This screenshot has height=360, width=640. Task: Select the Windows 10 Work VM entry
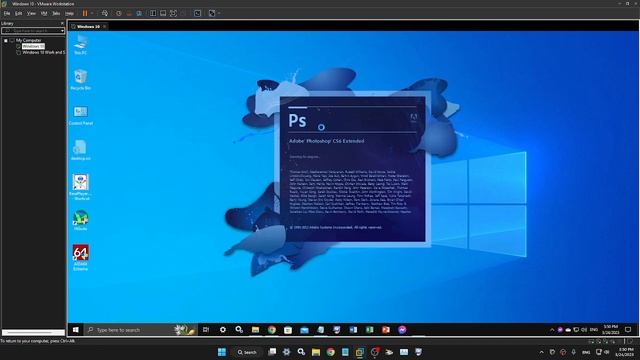tap(43, 53)
